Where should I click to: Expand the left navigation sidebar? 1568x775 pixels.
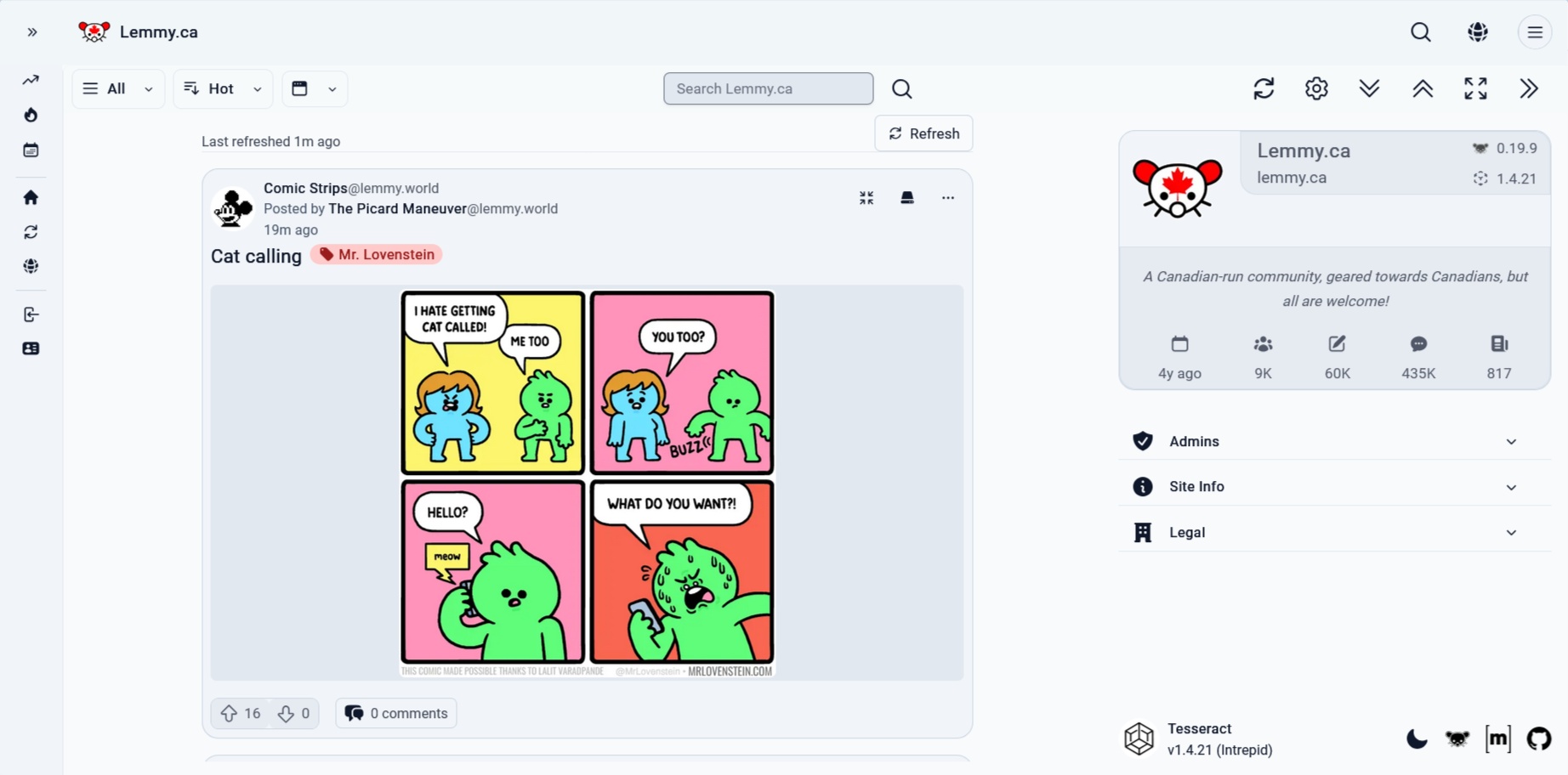click(x=32, y=32)
